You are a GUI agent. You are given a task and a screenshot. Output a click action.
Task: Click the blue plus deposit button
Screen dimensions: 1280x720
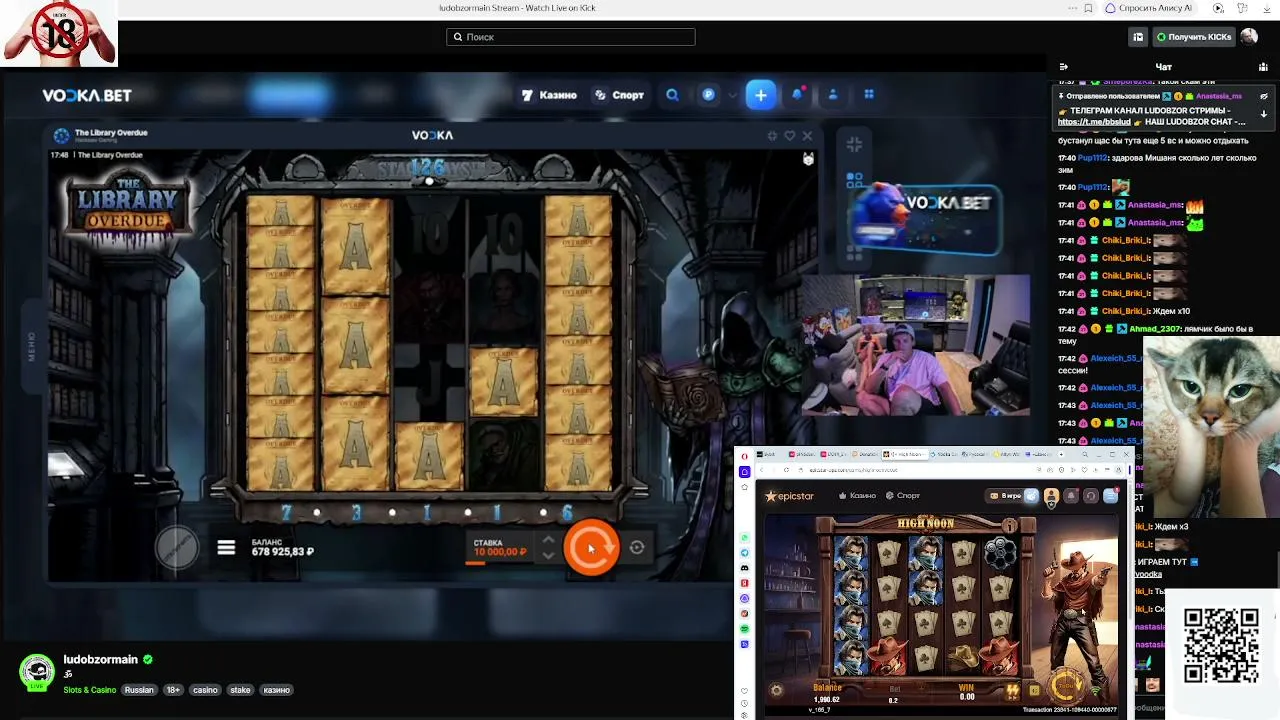760,95
